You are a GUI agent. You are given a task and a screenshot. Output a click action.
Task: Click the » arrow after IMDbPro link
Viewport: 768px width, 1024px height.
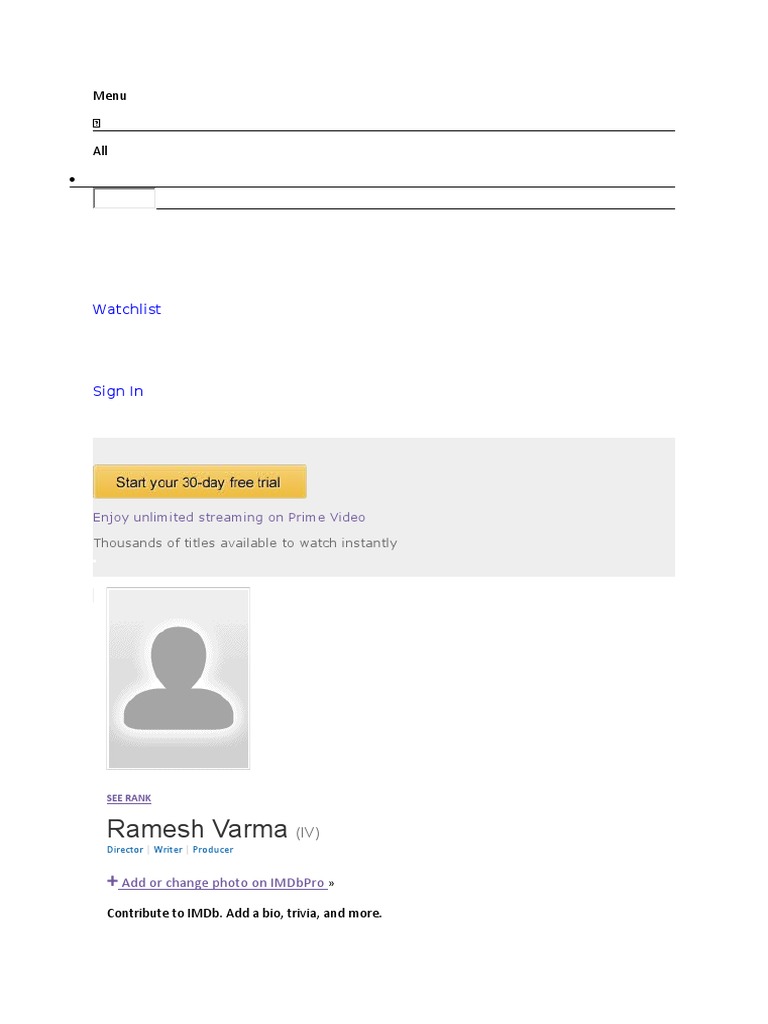click(x=332, y=883)
